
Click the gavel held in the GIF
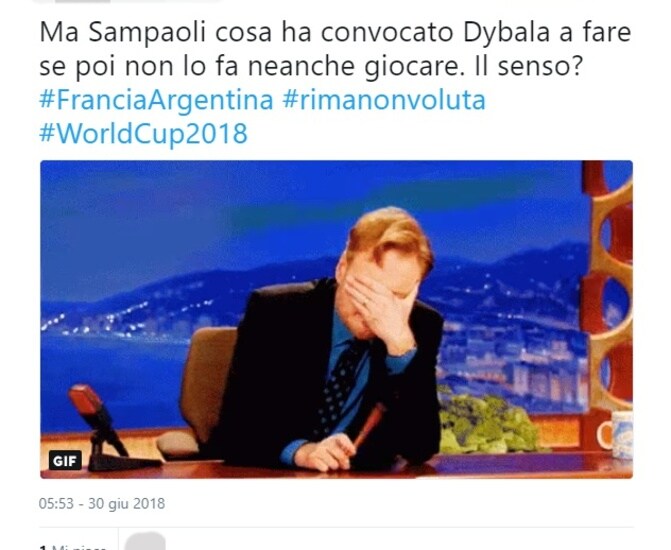point(368,425)
